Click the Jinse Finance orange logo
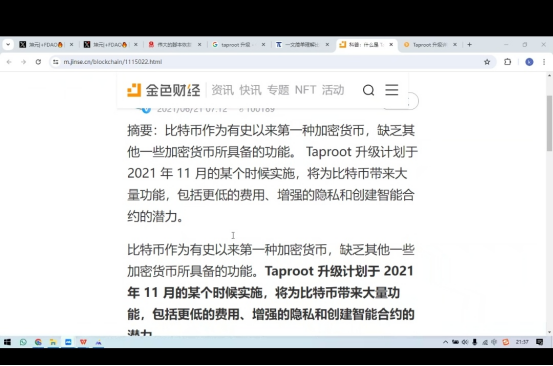Screen dimensions: 553x366 (134, 90)
